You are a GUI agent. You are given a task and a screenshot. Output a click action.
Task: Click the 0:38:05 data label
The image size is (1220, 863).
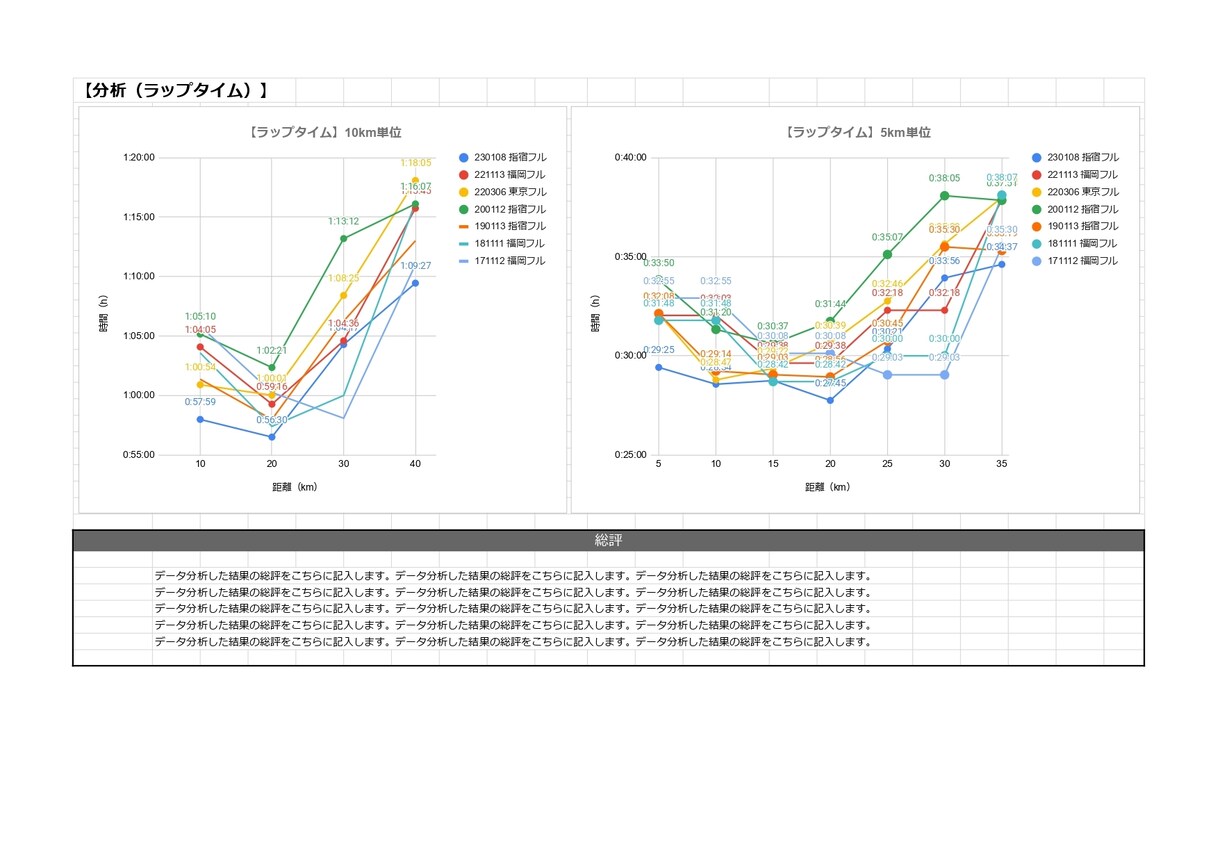(x=944, y=178)
